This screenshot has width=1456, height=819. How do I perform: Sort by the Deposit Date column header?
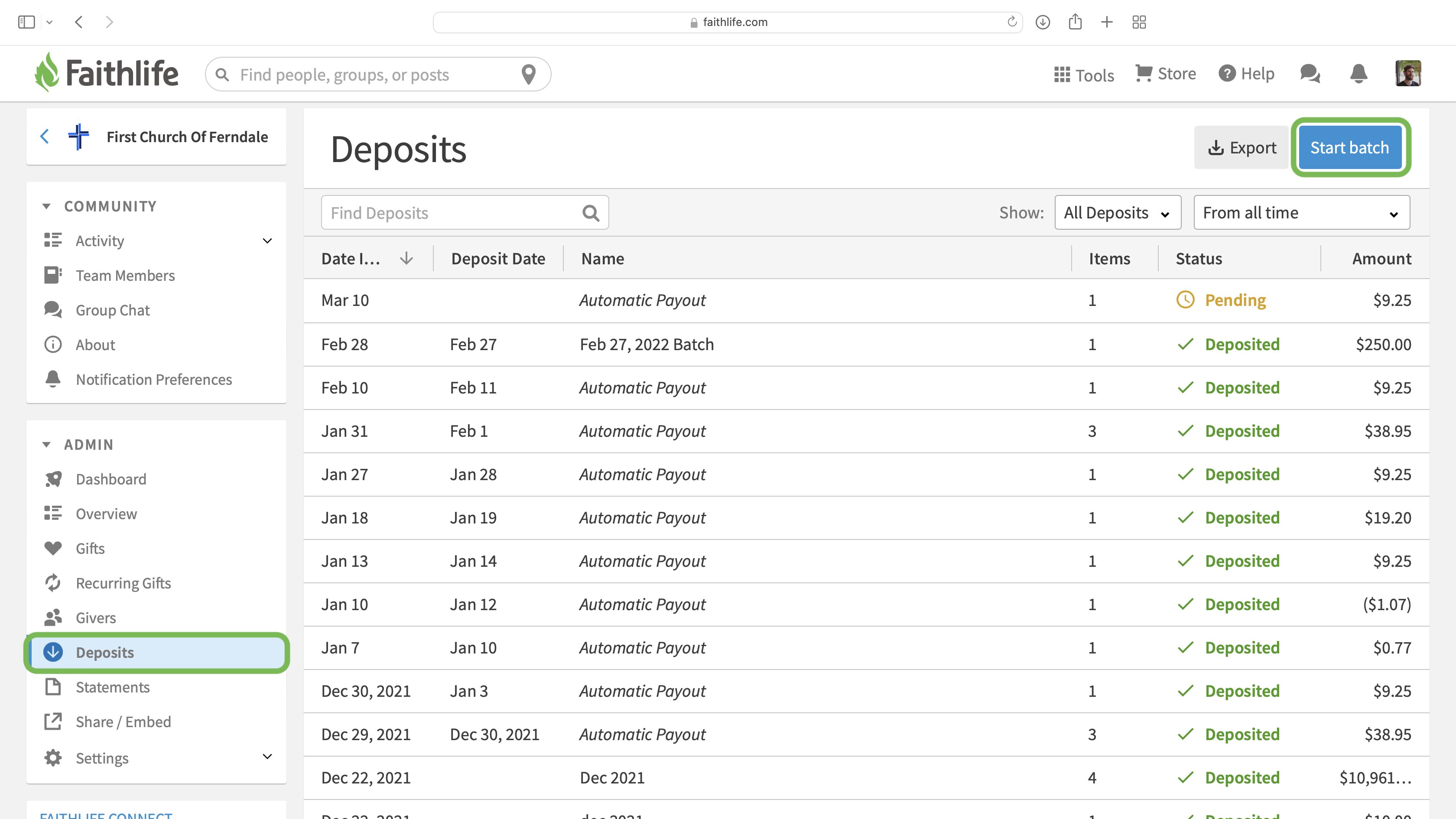tap(498, 258)
